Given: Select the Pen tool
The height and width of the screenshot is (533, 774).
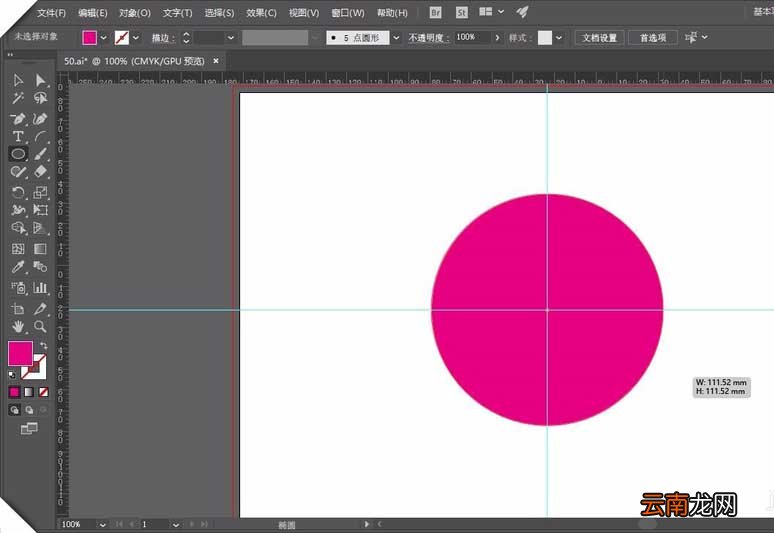Looking at the screenshot, I should pos(18,118).
